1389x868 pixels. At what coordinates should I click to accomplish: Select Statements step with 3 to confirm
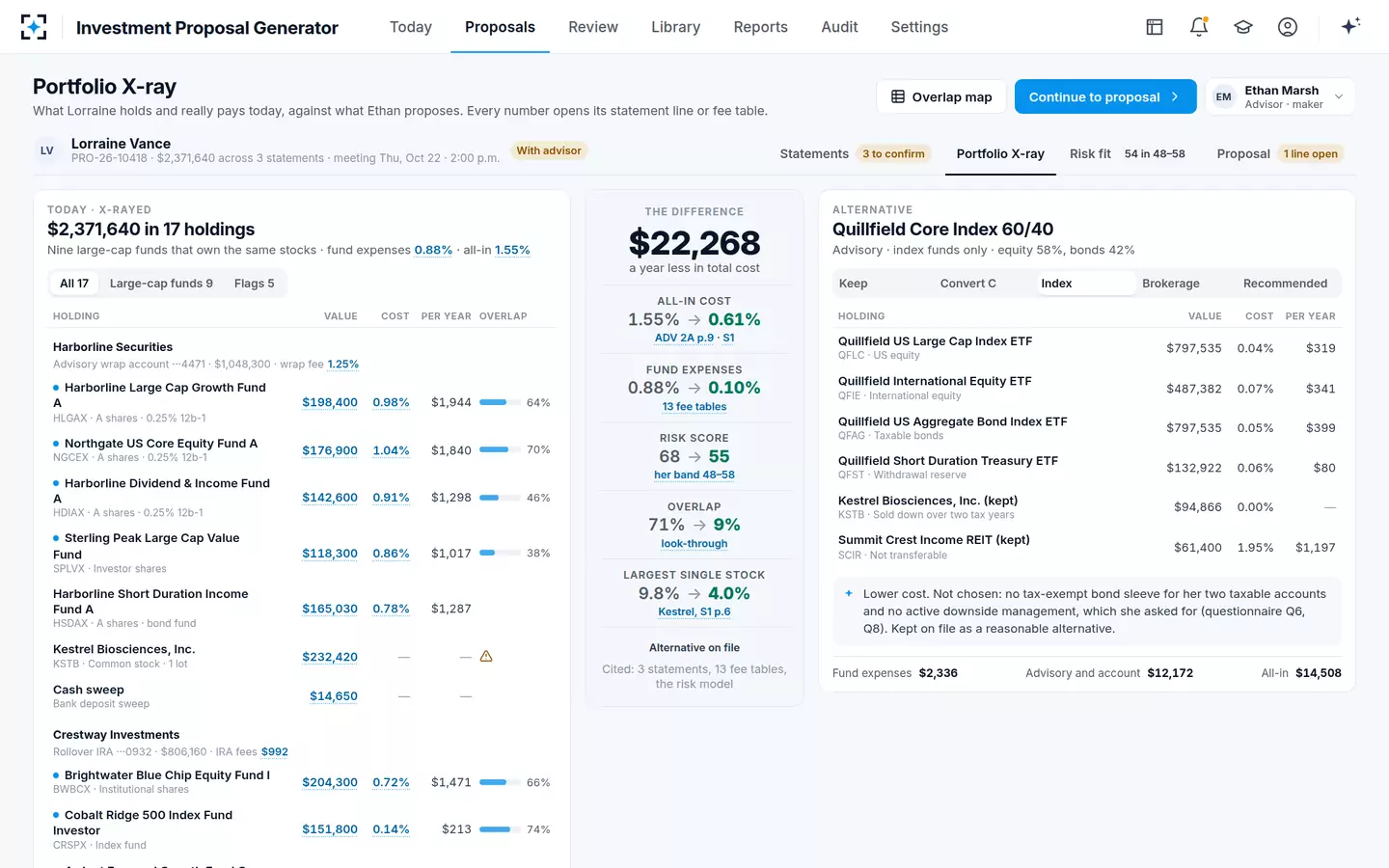856,153
